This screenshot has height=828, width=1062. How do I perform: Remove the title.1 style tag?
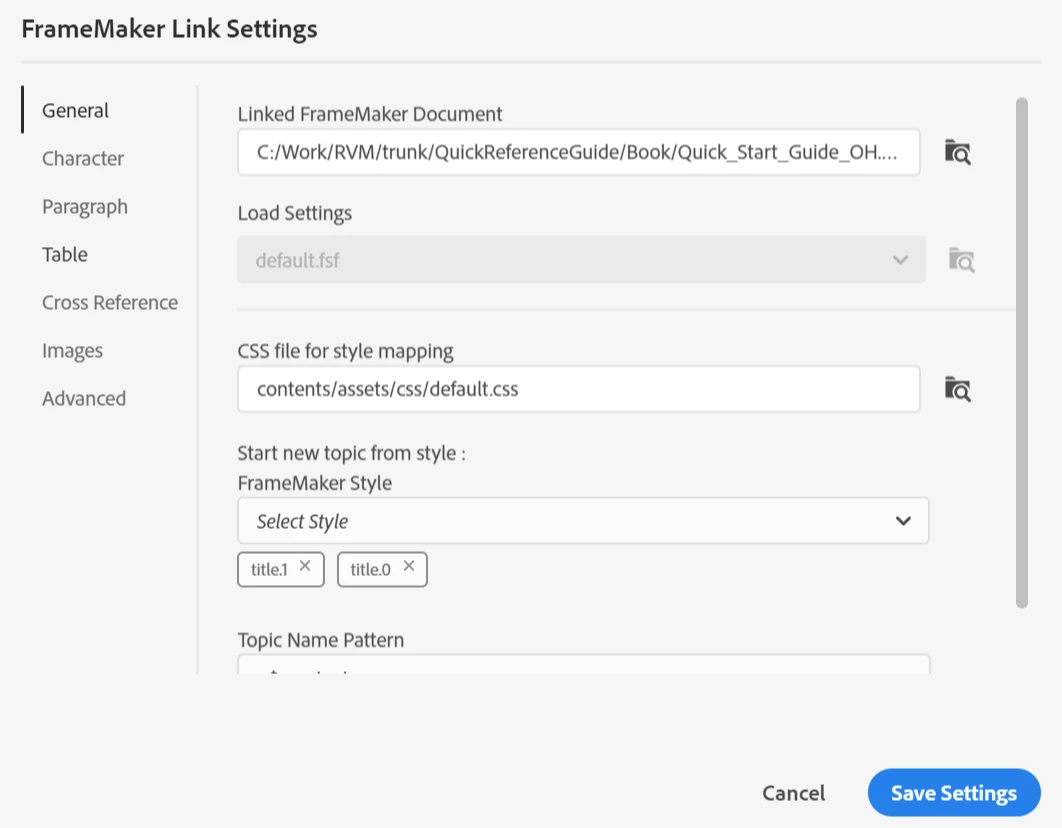click(x=305, y=566)
